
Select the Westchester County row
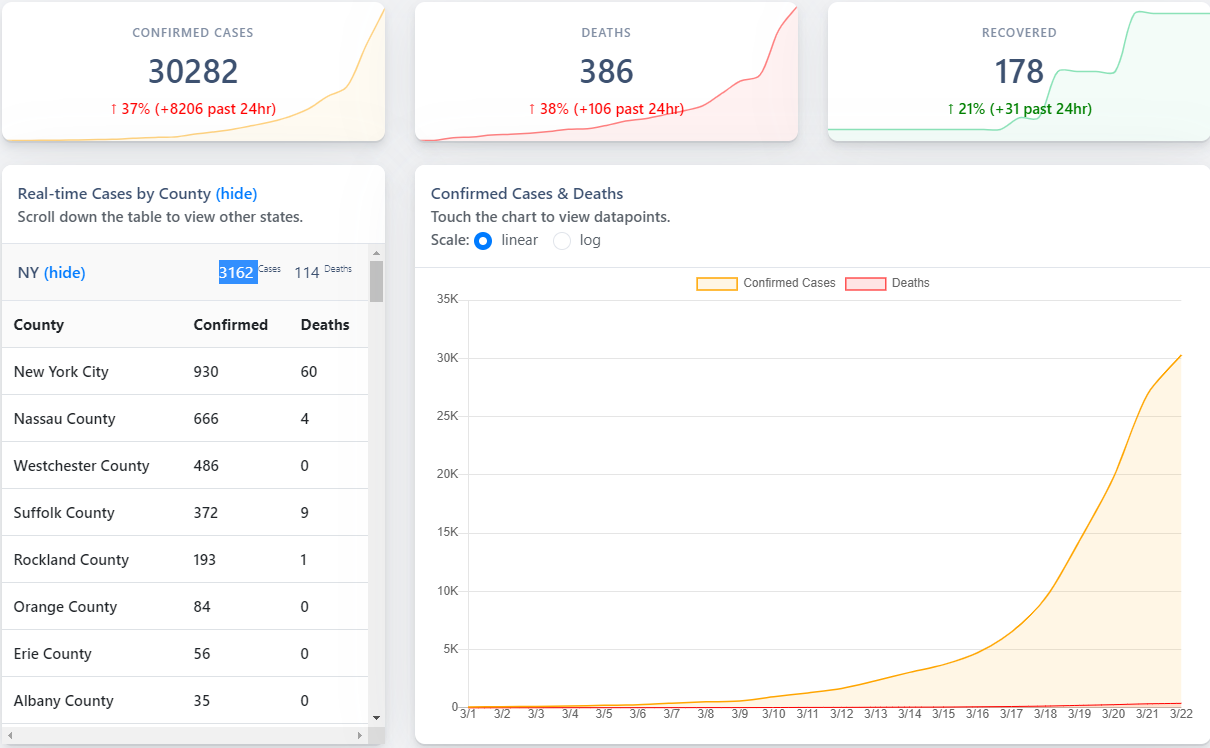[185, 466]
